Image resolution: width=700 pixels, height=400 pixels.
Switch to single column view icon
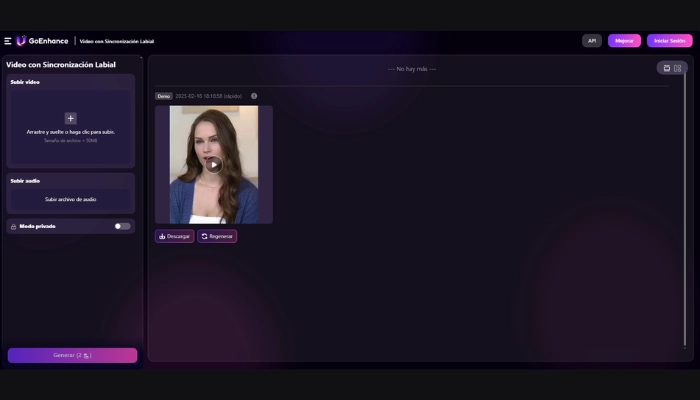coord(667,68)
